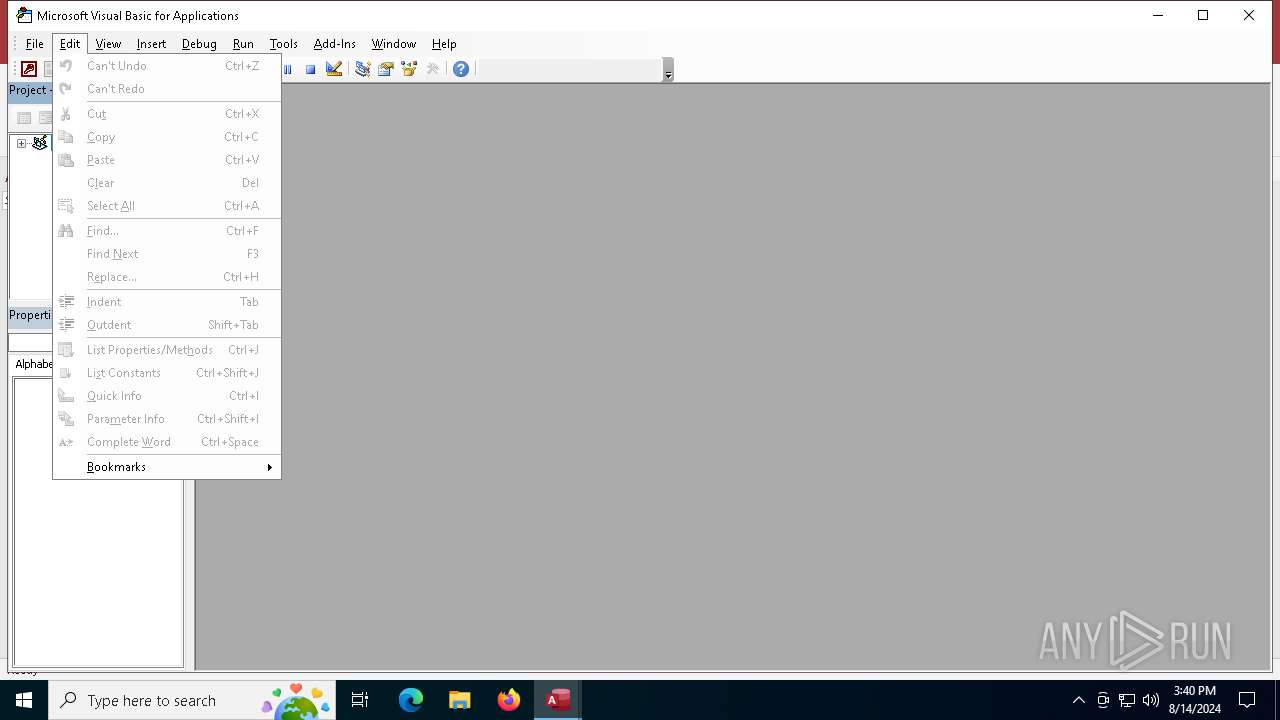The height and width of the screenshot is (720, 1280).
Task: Choose Outdent in Edit menu
Action: pos(167,325)
